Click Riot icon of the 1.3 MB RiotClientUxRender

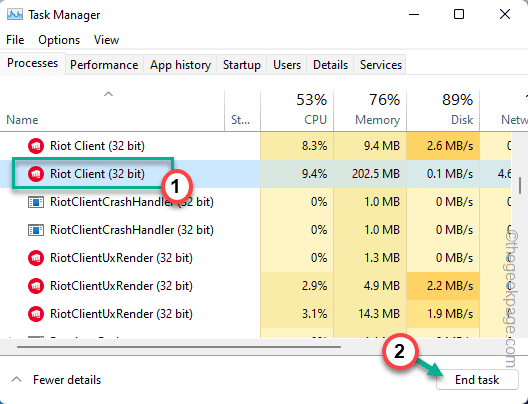click(x=36, y=258)
